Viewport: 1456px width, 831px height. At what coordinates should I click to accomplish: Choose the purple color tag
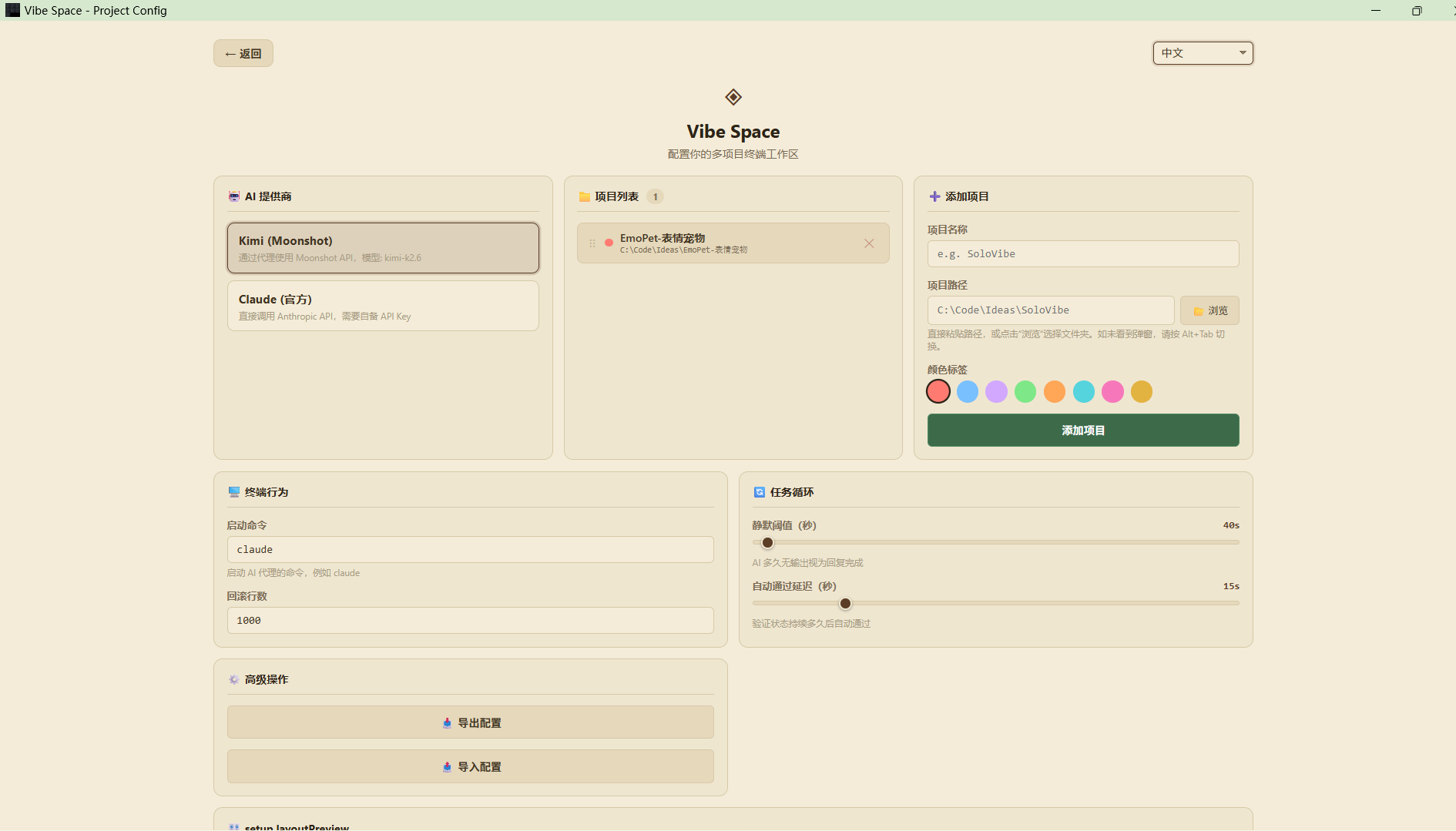coord(996,391)
